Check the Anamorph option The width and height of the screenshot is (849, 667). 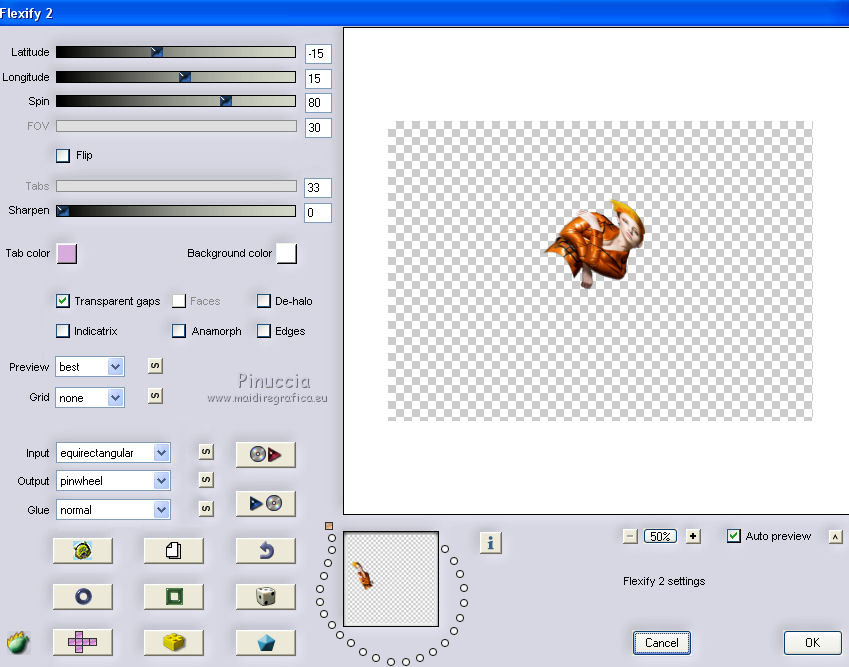pos(179,331)
